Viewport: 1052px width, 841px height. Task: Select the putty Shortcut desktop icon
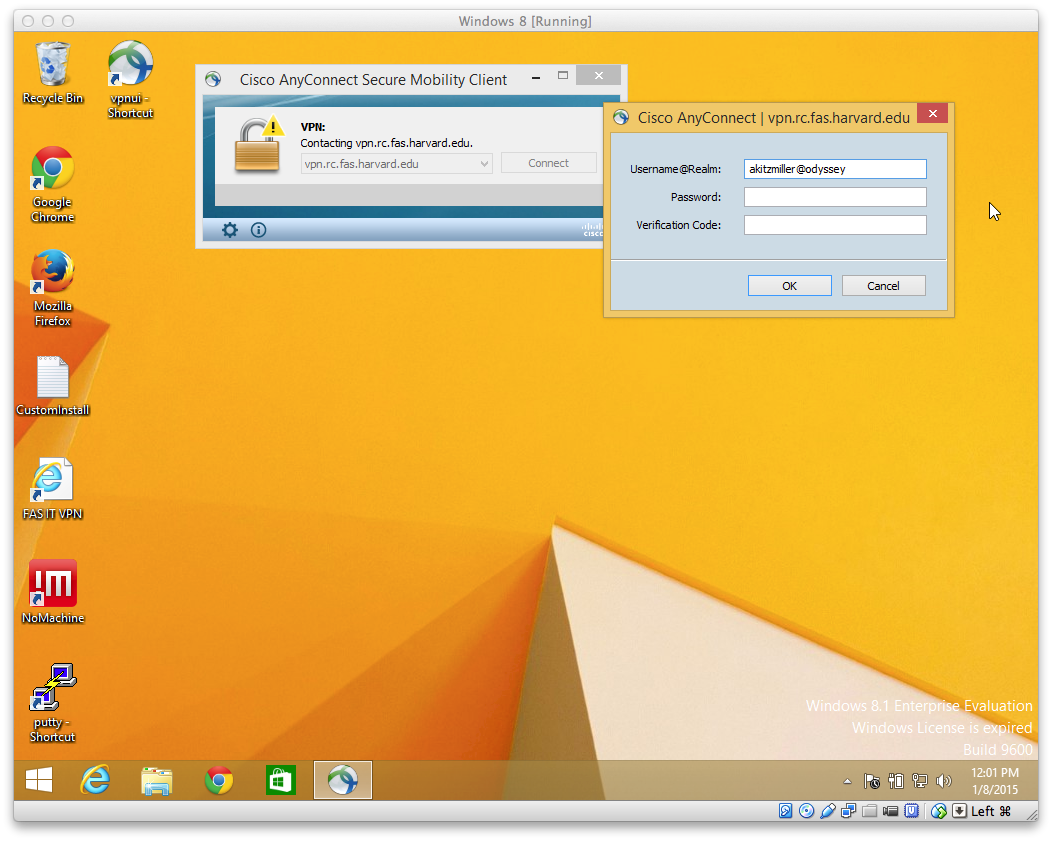[52, 702]
